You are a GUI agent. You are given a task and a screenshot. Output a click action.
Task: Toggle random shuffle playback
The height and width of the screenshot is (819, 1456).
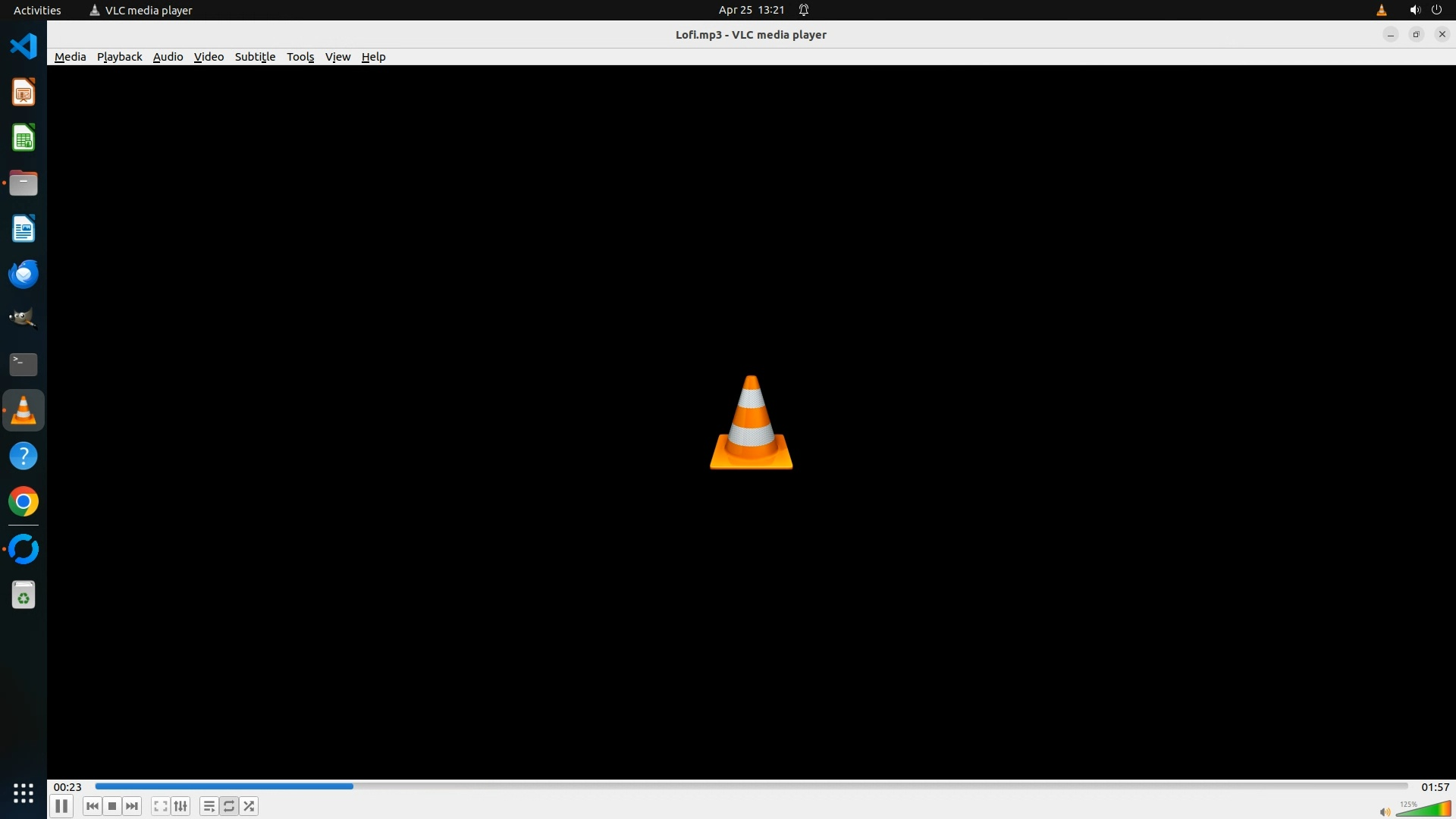coord(249,806)
